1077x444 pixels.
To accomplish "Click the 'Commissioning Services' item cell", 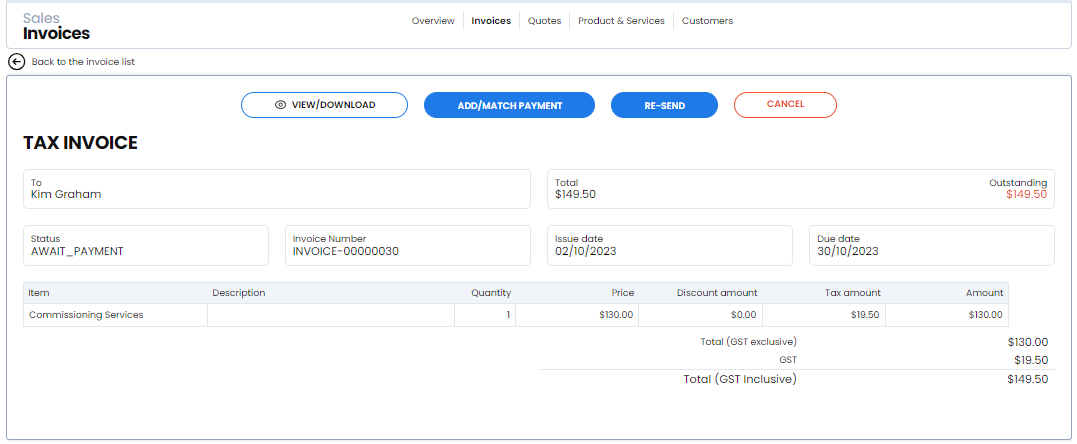I will pos(115,315).
